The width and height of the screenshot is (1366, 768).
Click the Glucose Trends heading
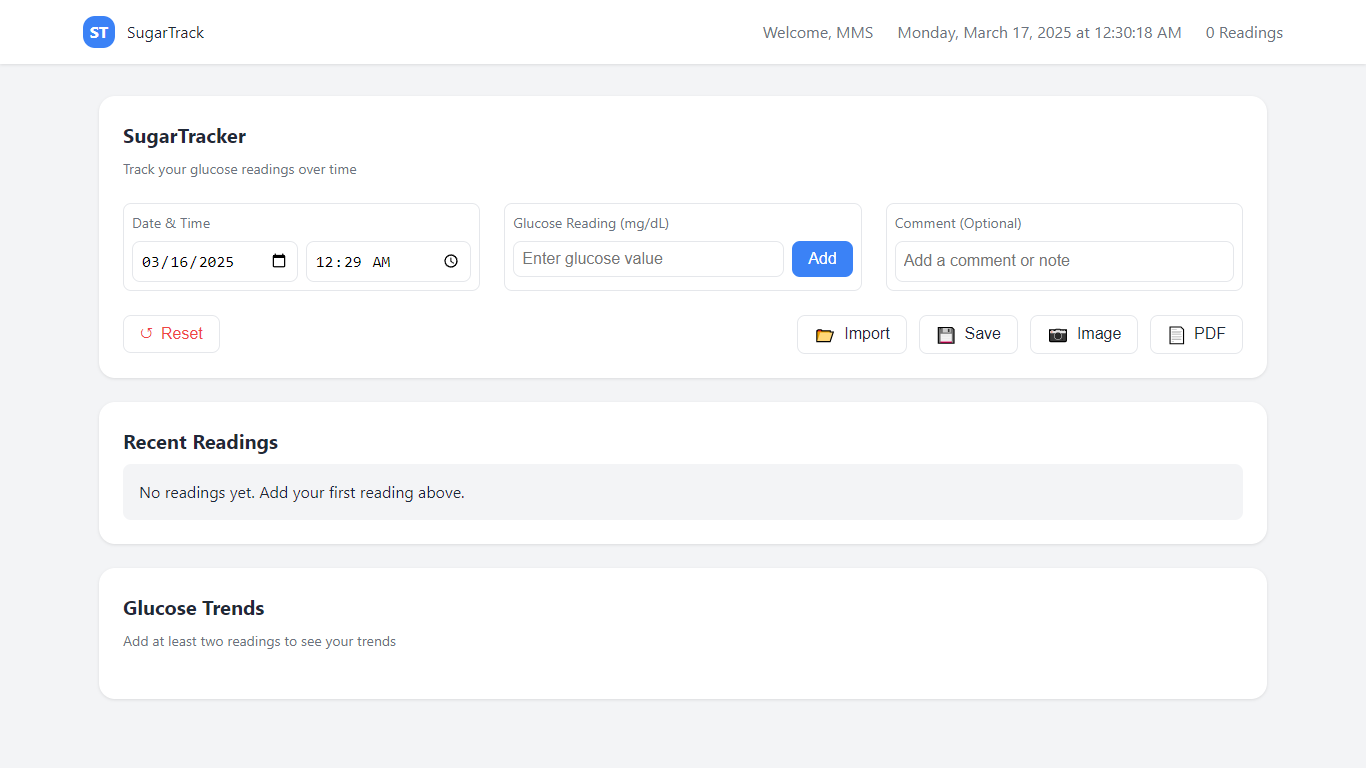tap(193, 608)
